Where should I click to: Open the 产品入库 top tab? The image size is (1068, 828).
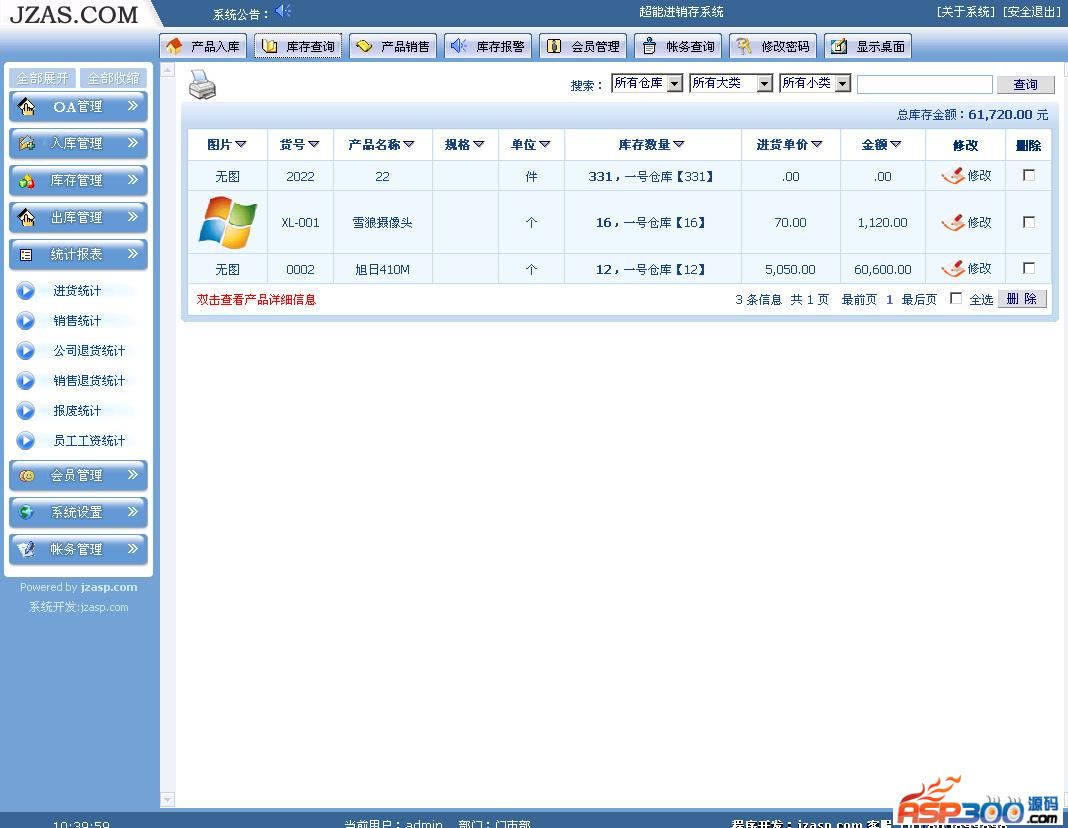203,46
